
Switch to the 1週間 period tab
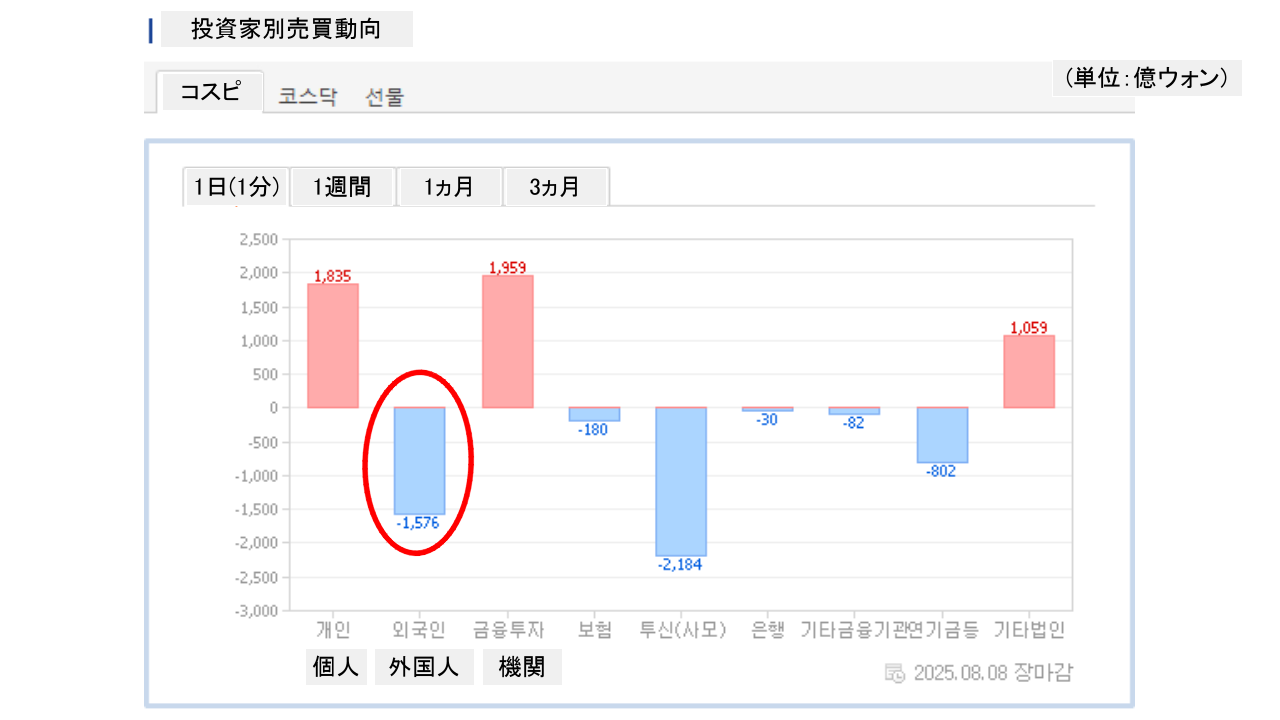point(342,187)
